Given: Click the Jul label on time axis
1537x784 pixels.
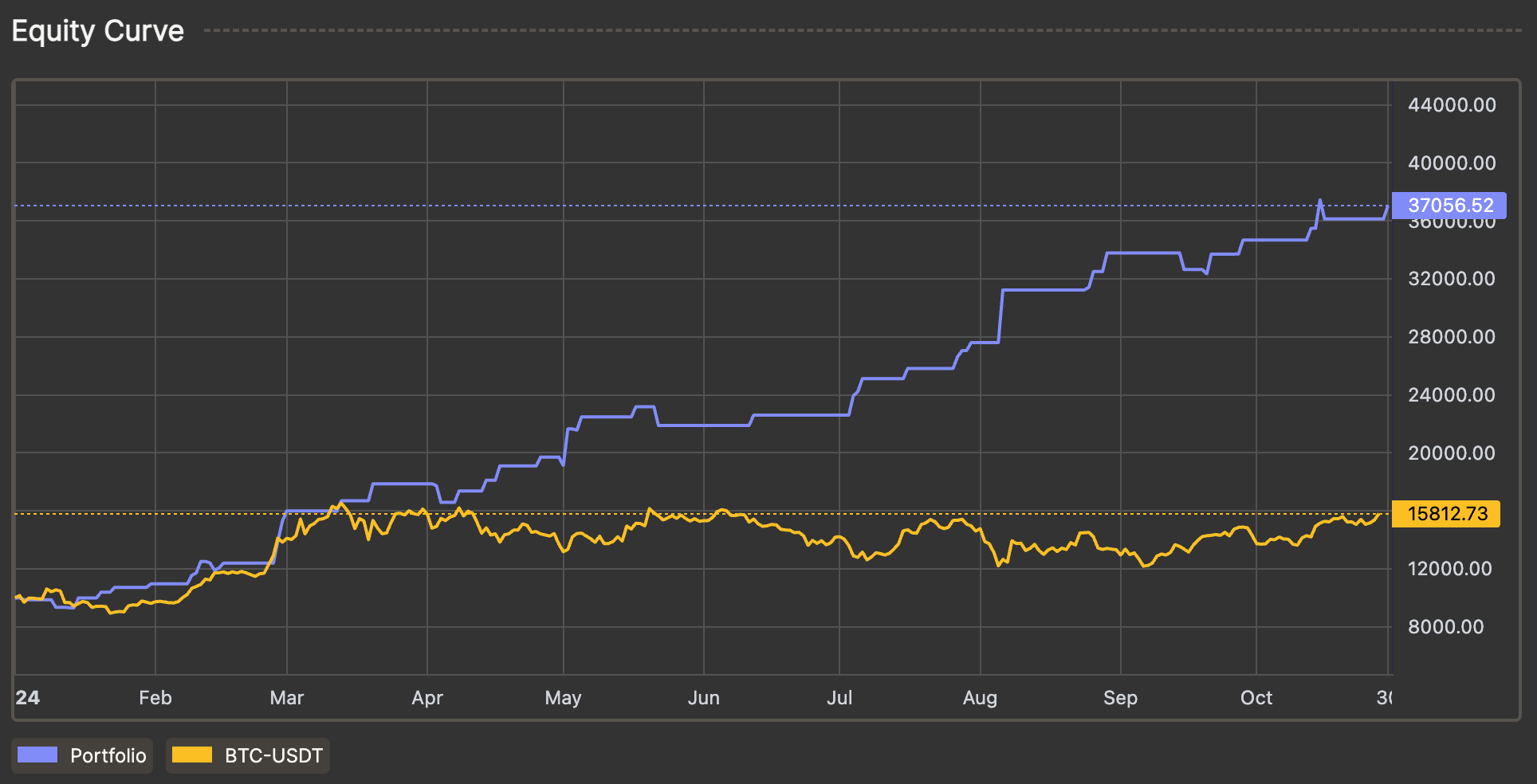Looking at the screenshot, I should (839, 698).
